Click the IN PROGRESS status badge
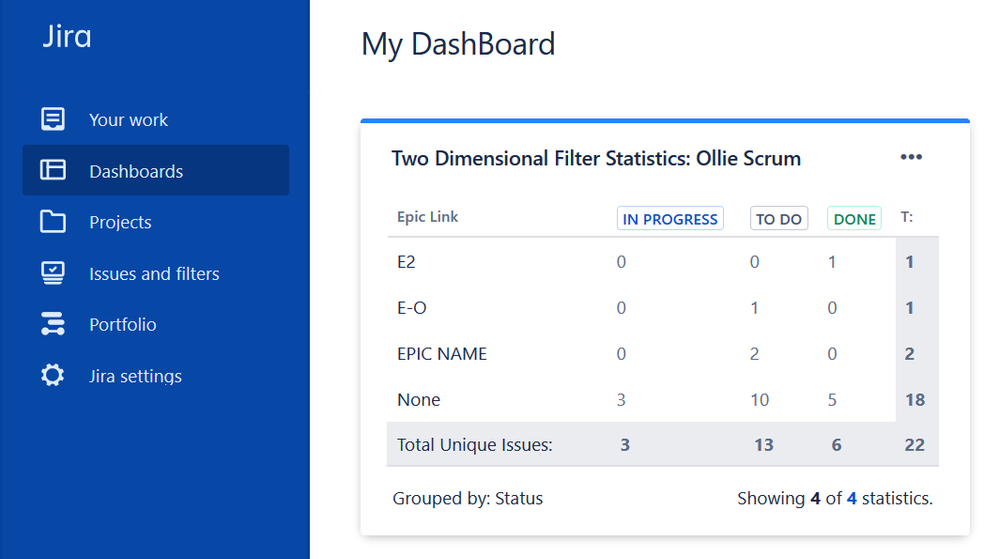Viewport: 999px width, 559px height. [x=670, y=219]
